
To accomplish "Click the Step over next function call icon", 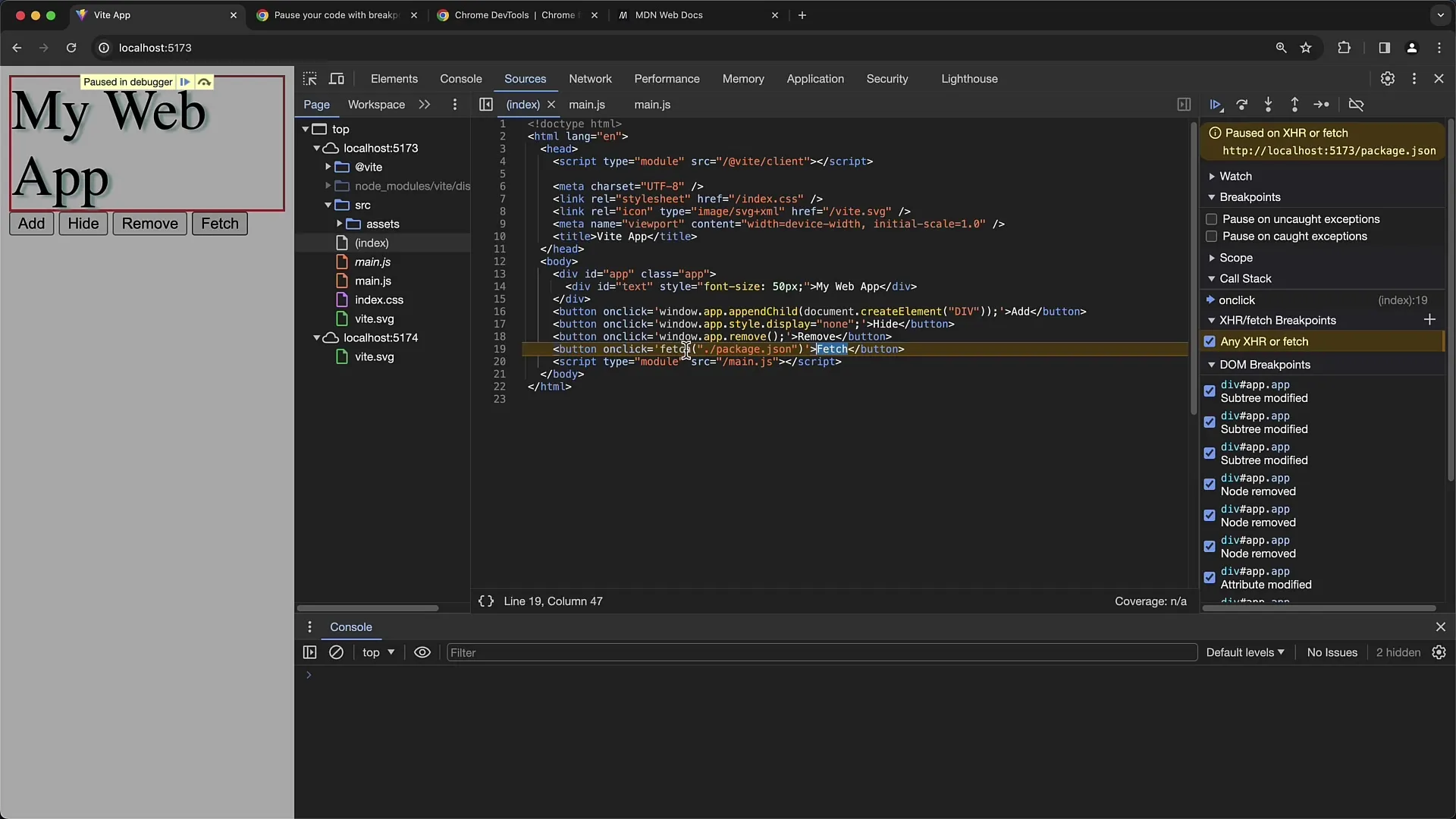I will click(1242, 104).
